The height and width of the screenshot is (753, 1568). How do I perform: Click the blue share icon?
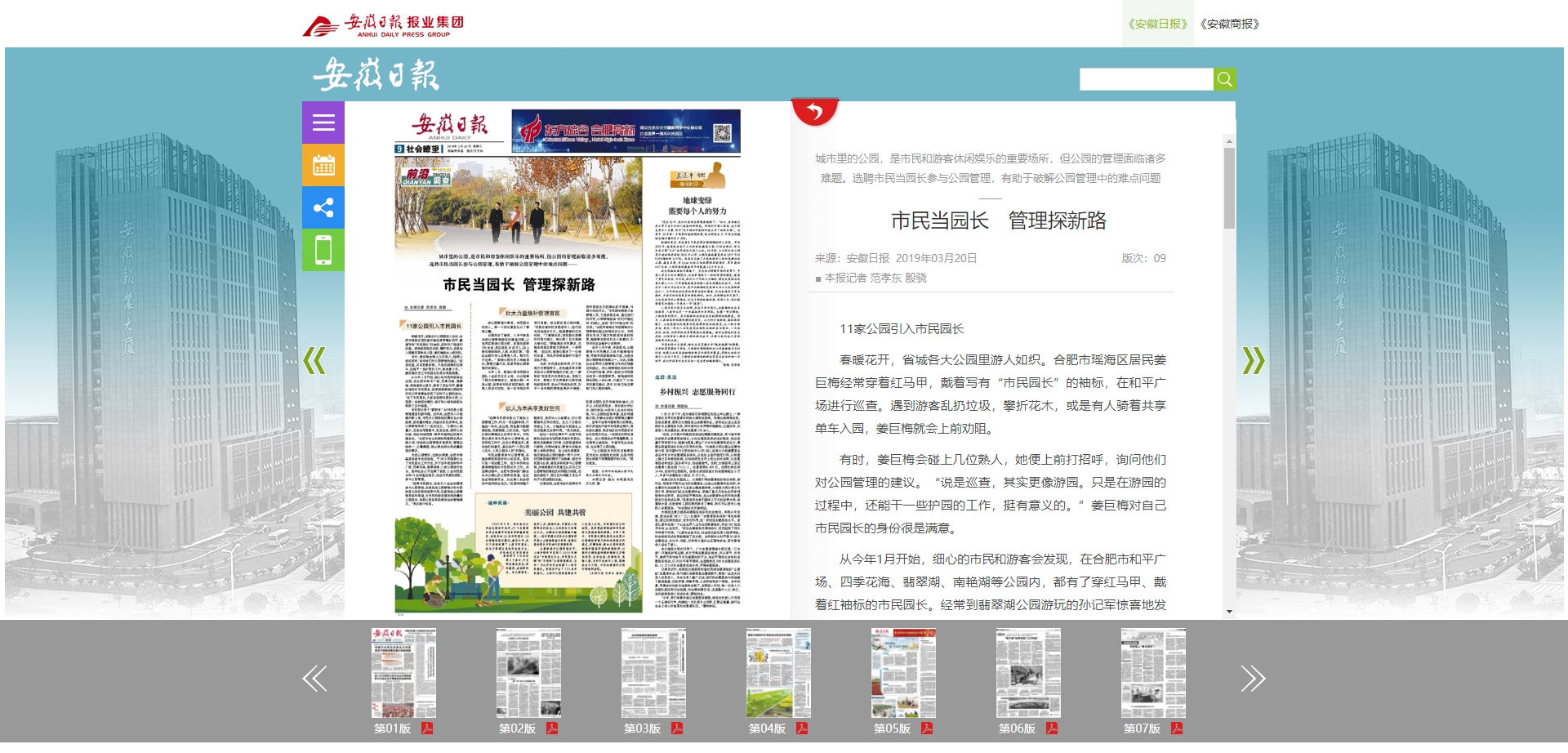(323, 207)
